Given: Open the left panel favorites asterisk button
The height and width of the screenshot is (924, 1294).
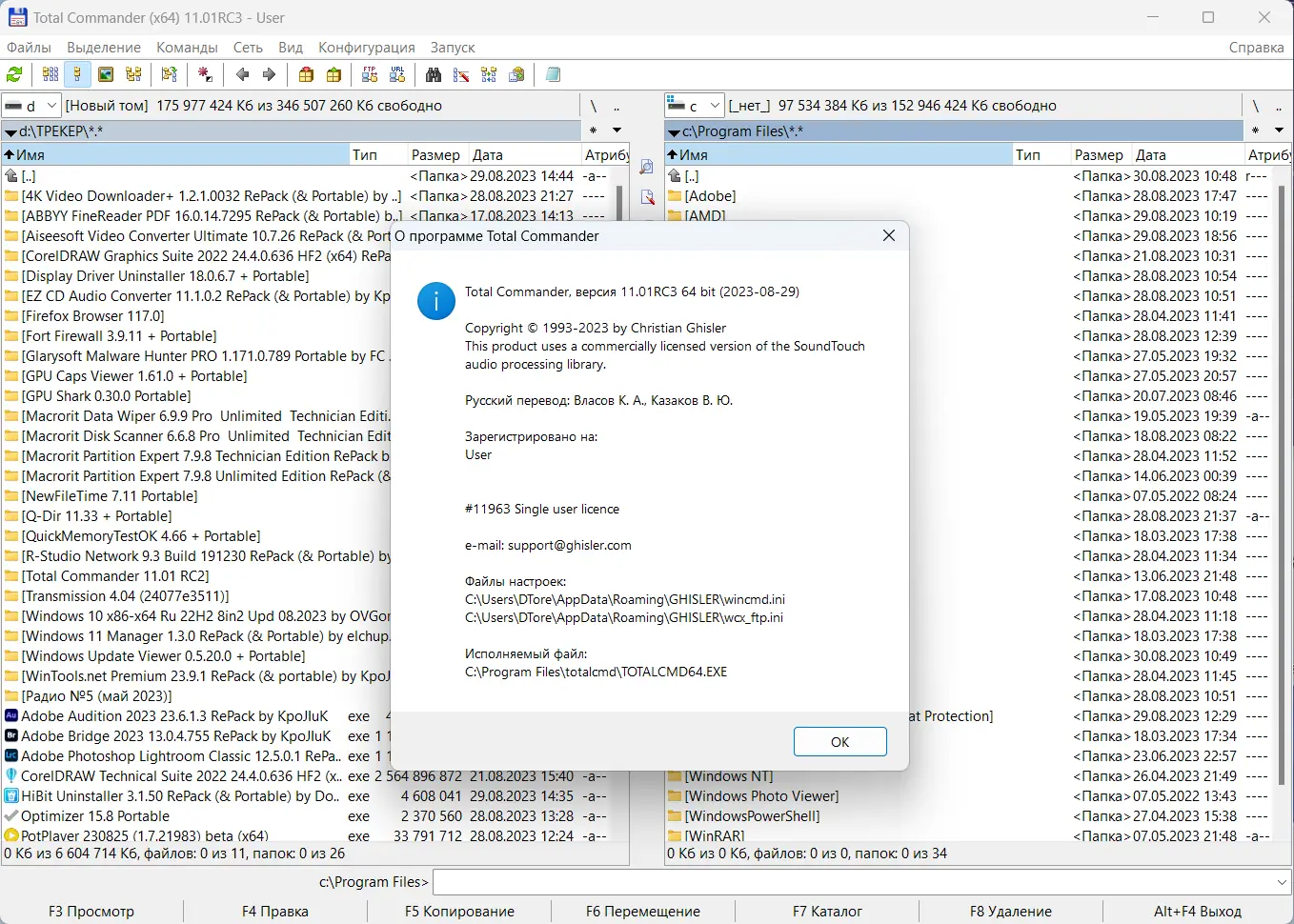Looking at the screenshot, I should click(x=593, y=131).
